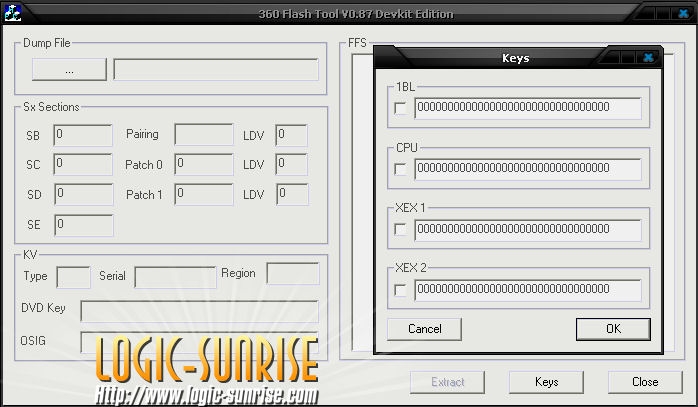Screen dimensions: 698x407
Task: Close the 360 Flash Tool main window
Action: click(x=683, y=13)
